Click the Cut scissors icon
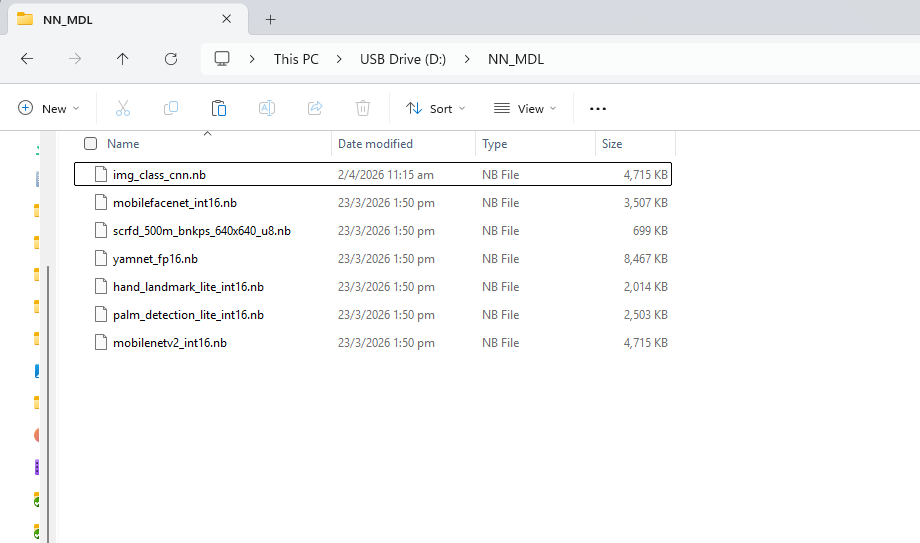This screenshot has height=543, width=920. (123, 108)
